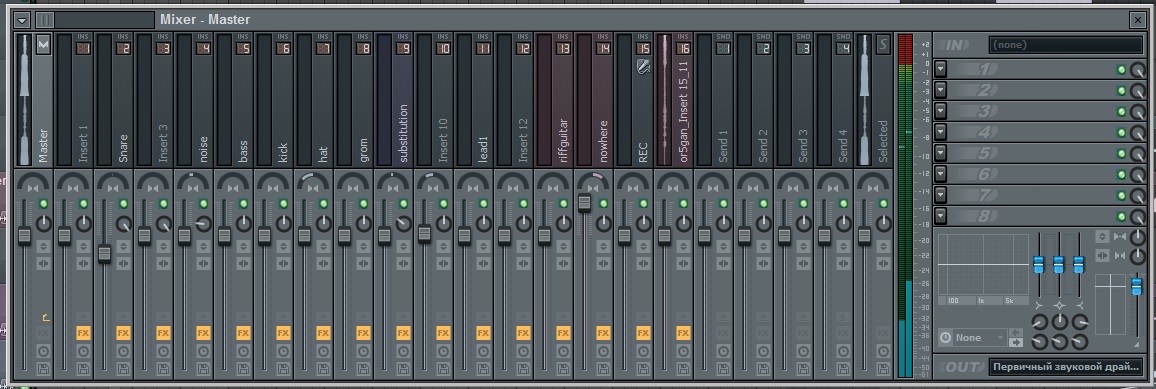
Task: Click the Snare track volume fader handle
Action: point(104,253)
